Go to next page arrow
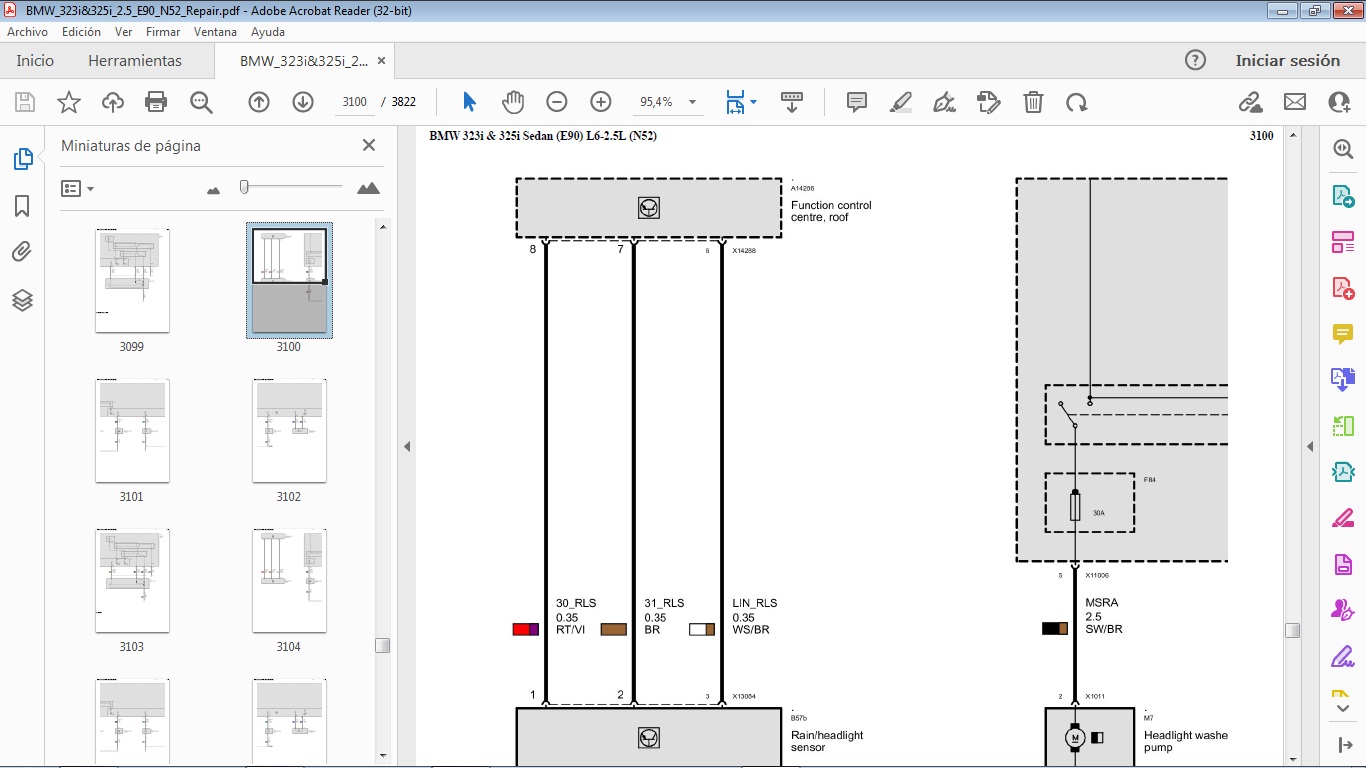Image resolution: width=1366 pixels, height=768 pixels. (303, 102)
